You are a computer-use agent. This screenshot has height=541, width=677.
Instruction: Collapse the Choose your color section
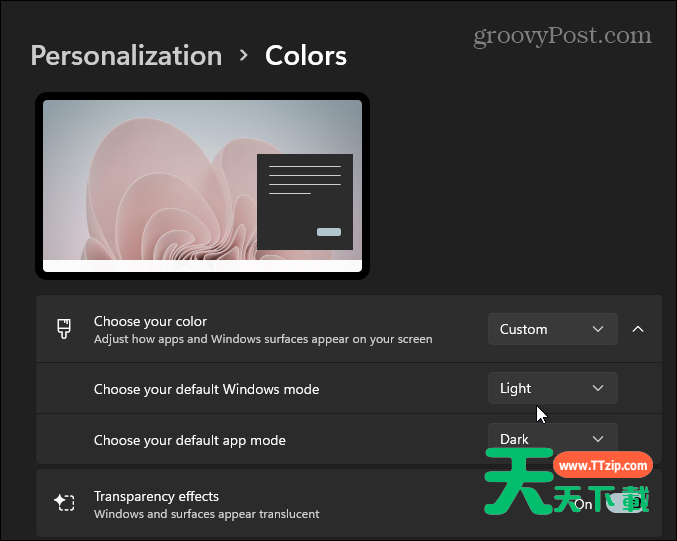[638, 329]
